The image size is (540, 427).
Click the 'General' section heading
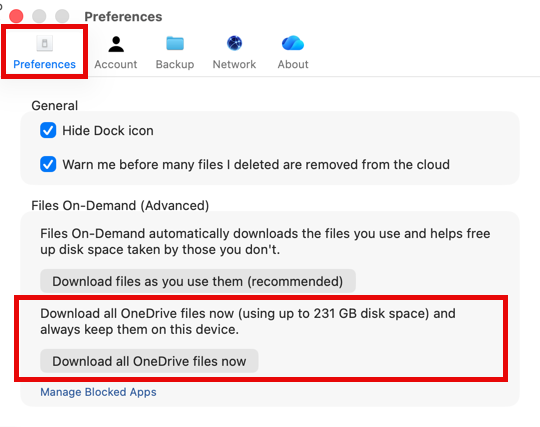(54, 106)
